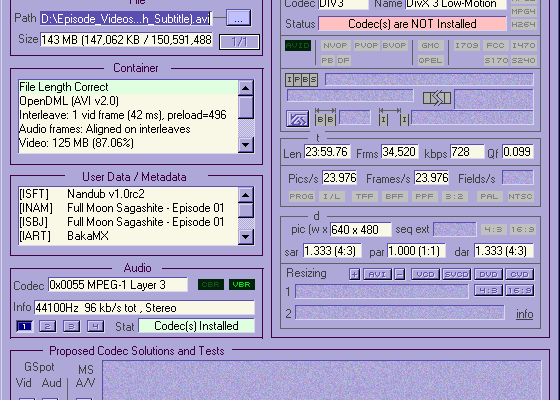The height and width of the screenshot is (400, 560).
Task: Click the audio Codec(s) Installed status
Action: [x=196, y=326]
